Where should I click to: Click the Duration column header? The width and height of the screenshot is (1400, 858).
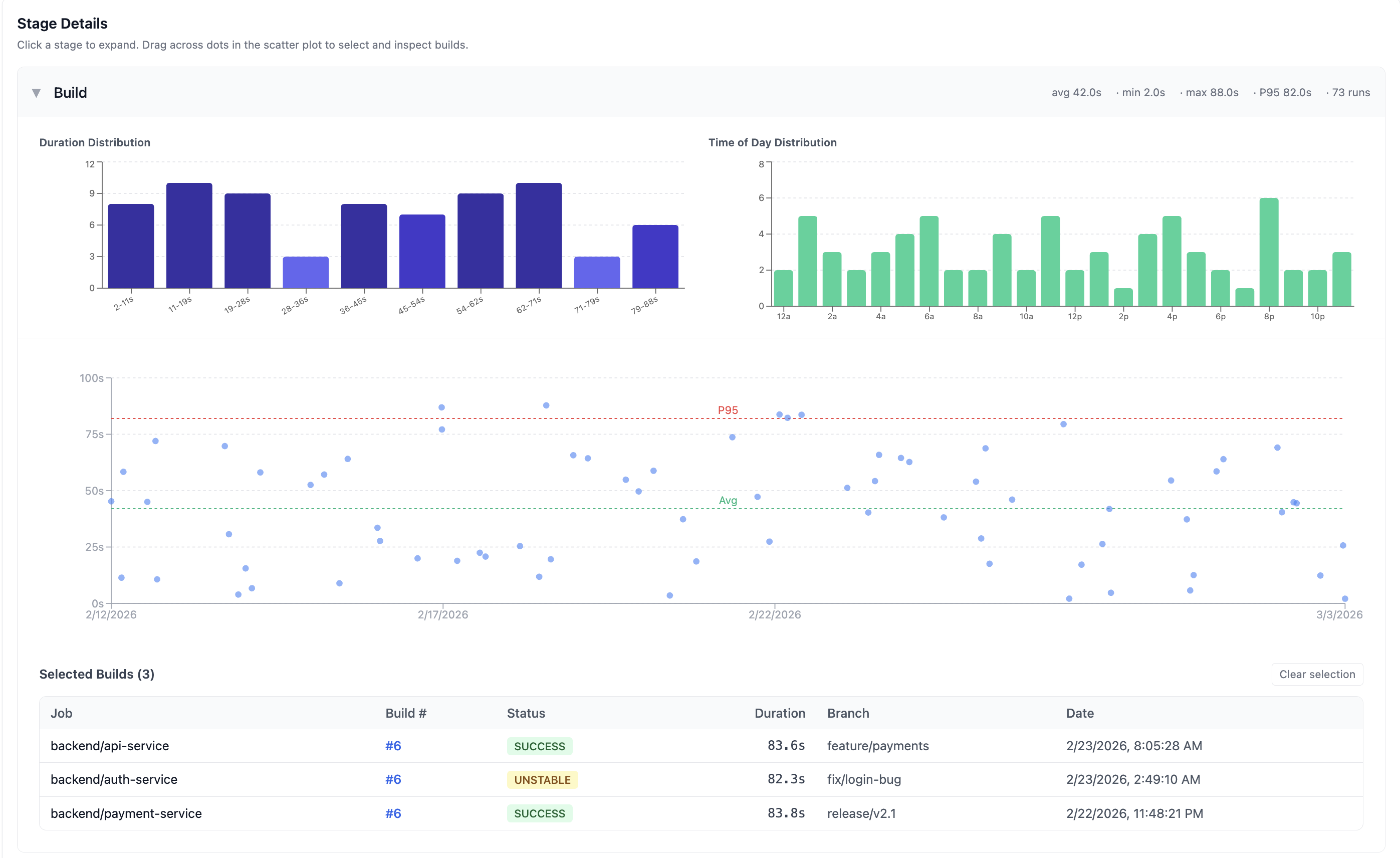click(779, 713)
